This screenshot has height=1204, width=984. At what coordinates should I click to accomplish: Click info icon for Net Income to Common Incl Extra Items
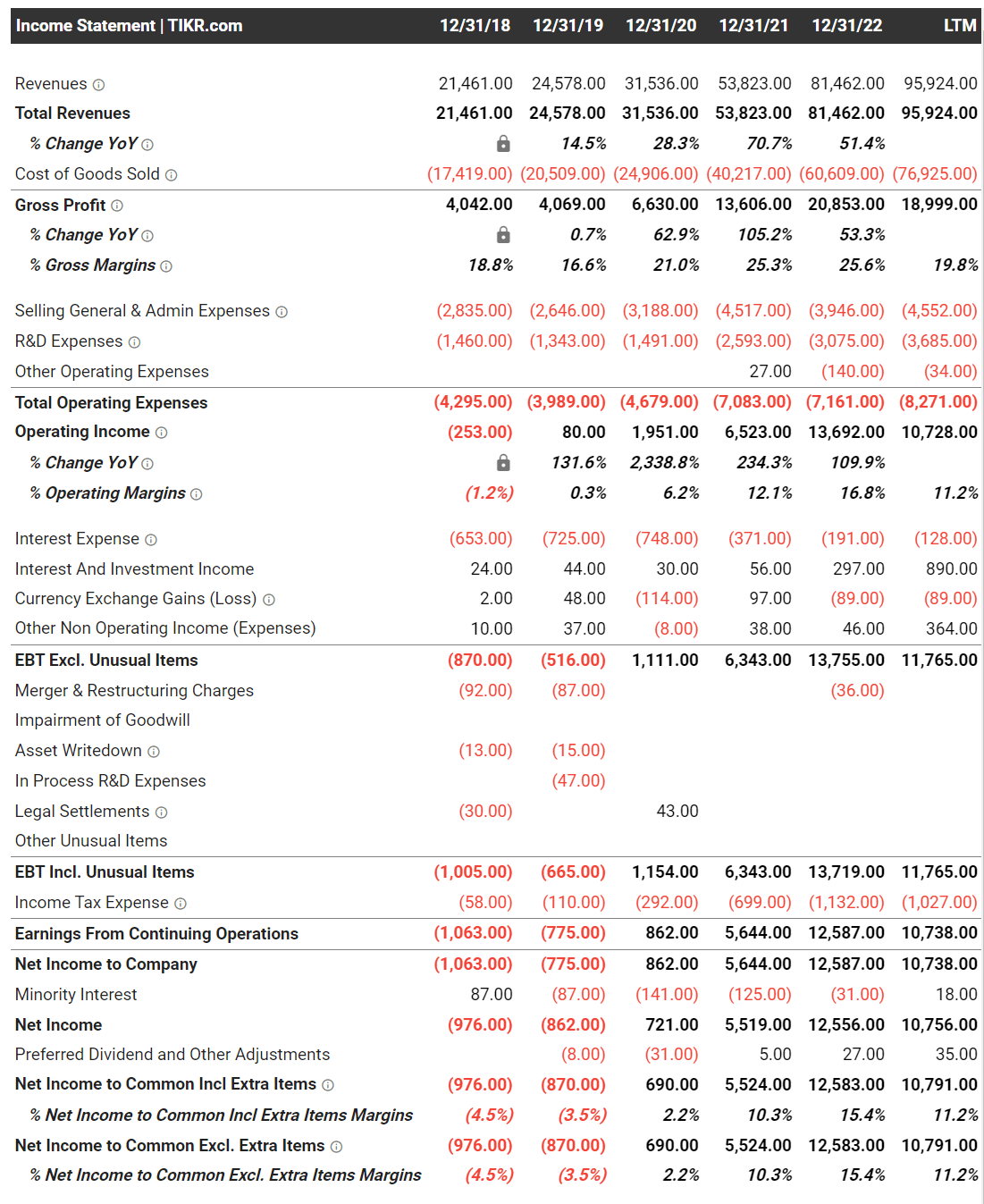coord(328,1085)
